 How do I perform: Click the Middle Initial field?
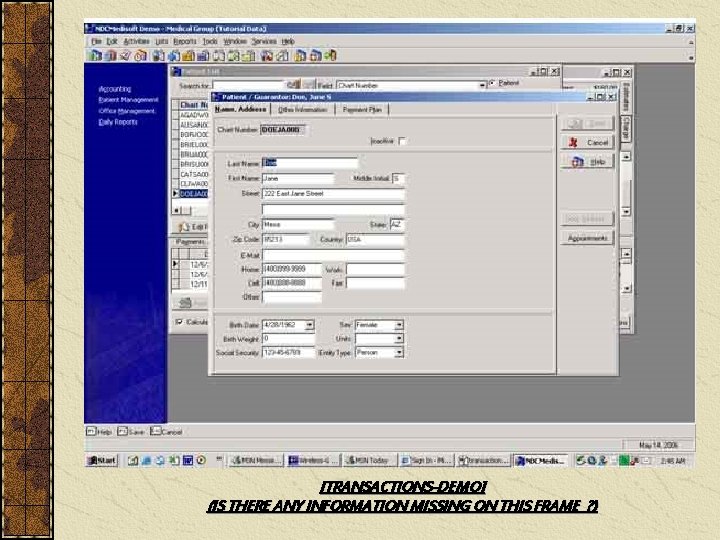(x=398, y=178)
